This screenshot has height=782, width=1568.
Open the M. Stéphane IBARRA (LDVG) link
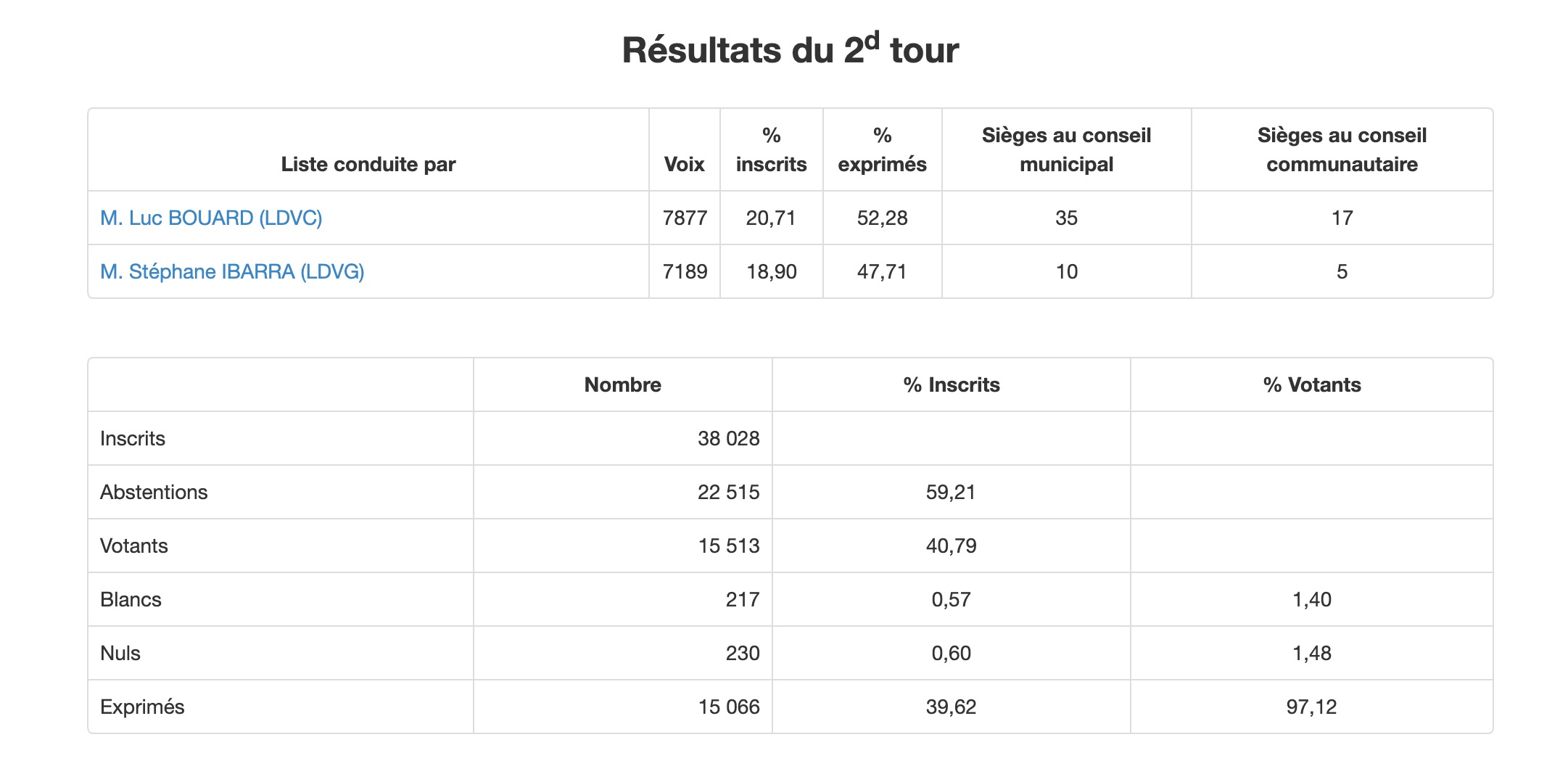(232, 271)
